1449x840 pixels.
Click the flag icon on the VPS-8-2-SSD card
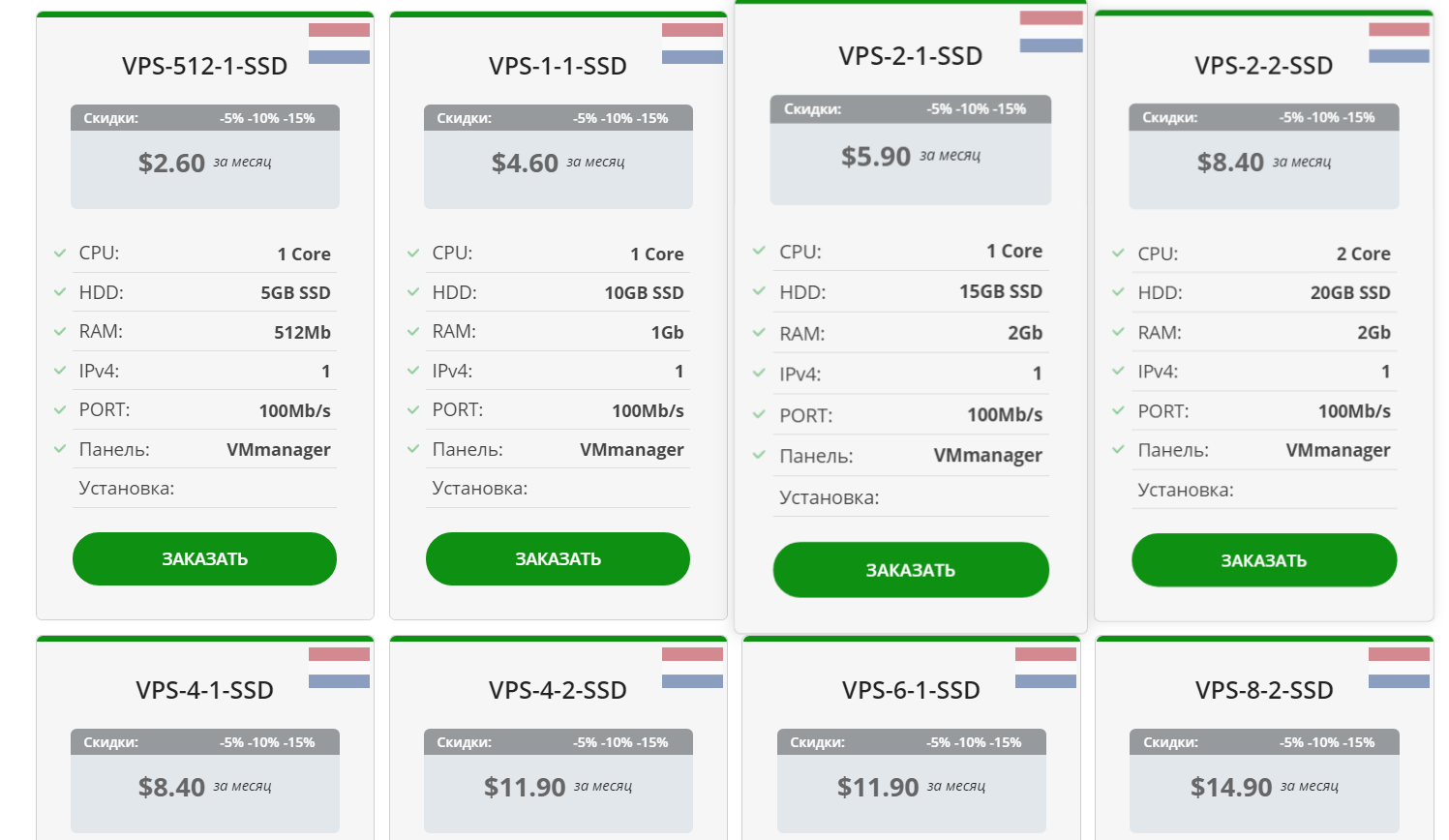pos(1399,668)
